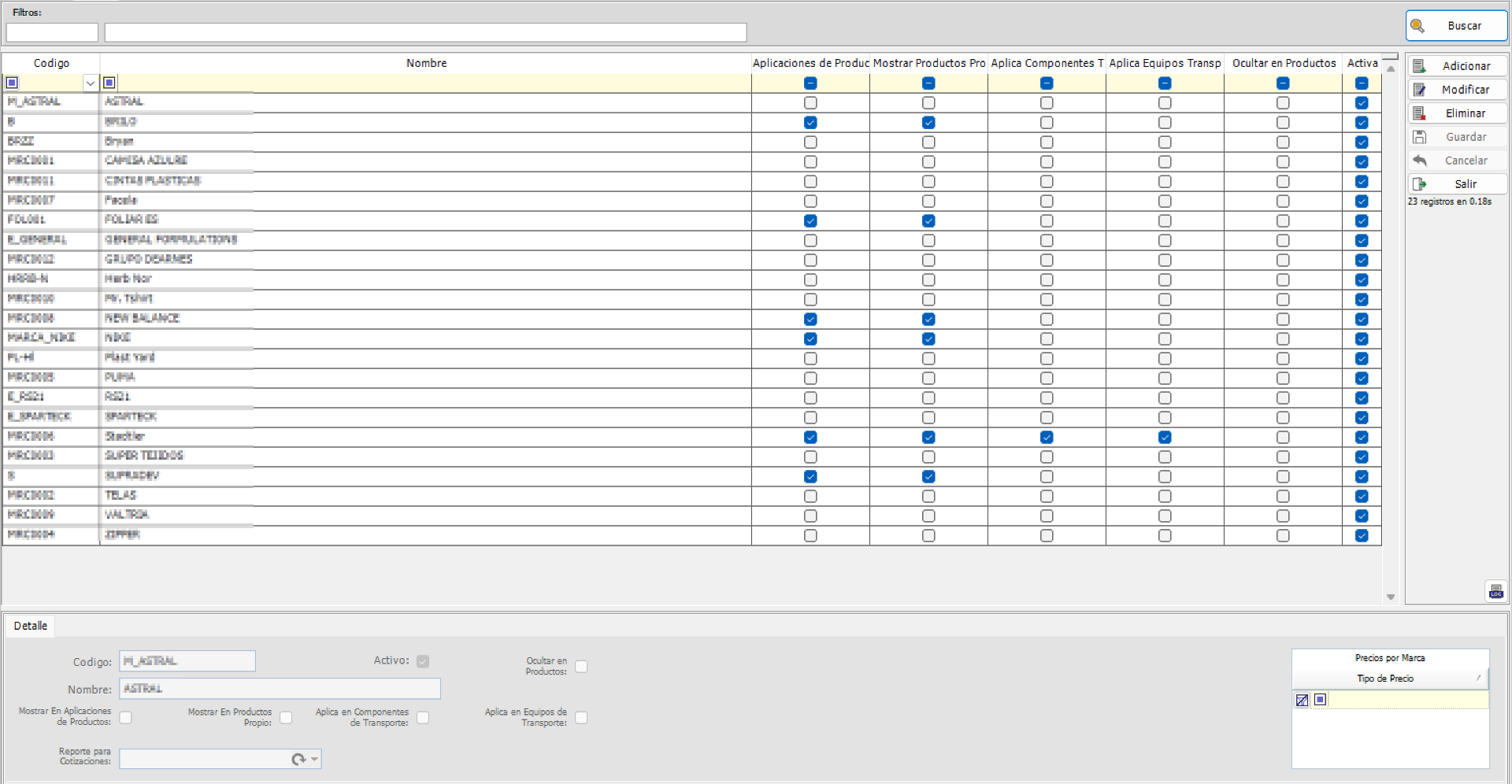Open the Codigo filter dropdown arrow

coord(90,82)
